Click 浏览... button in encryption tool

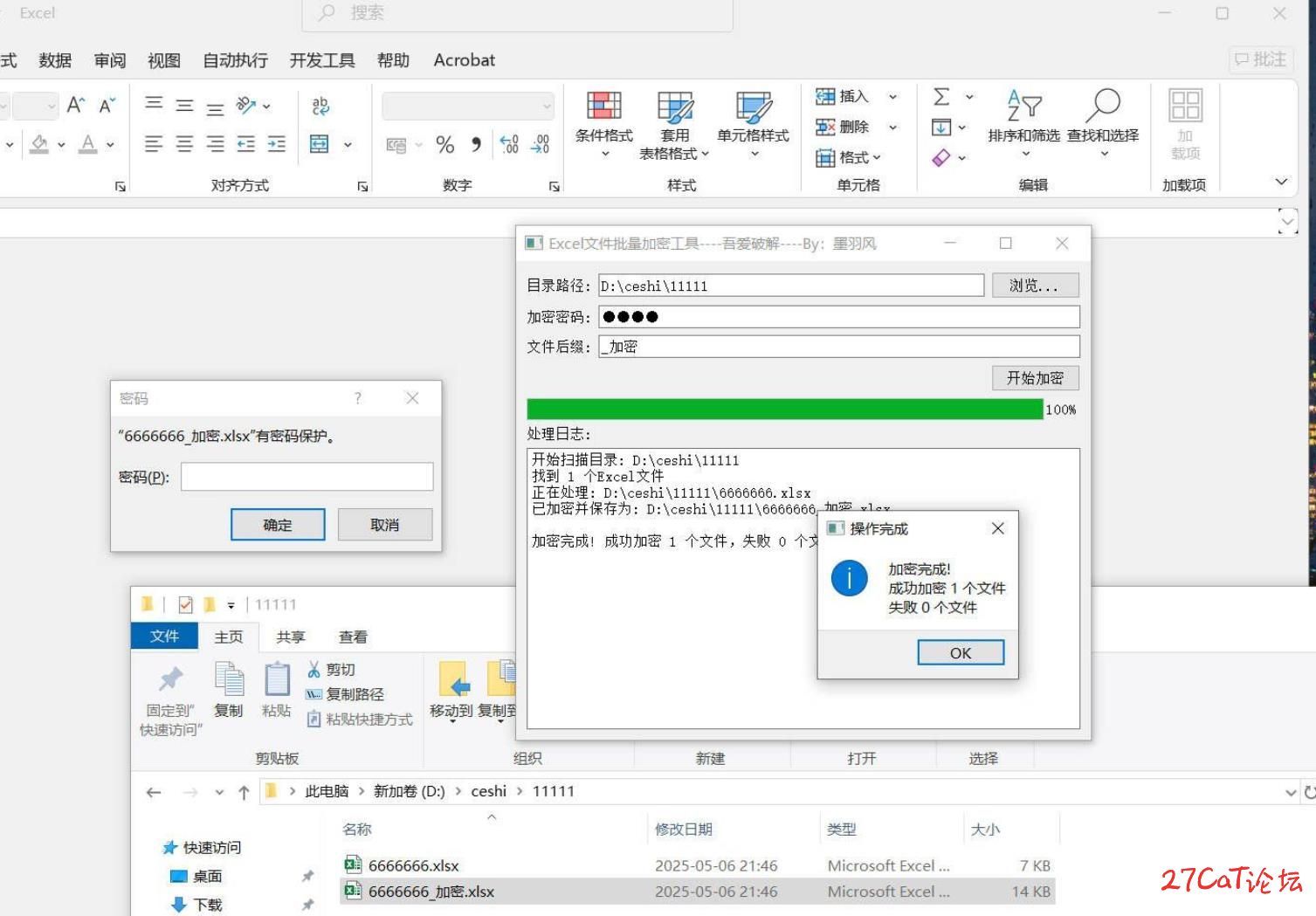click(1035, 286)
